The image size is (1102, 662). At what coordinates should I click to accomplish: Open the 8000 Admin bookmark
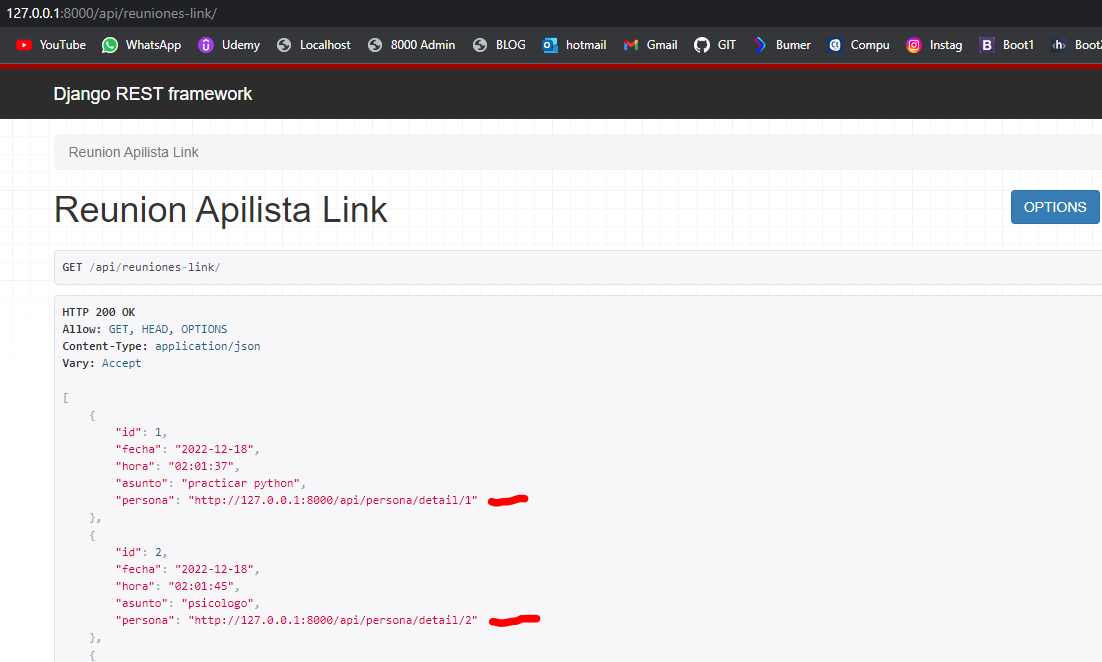411,45
